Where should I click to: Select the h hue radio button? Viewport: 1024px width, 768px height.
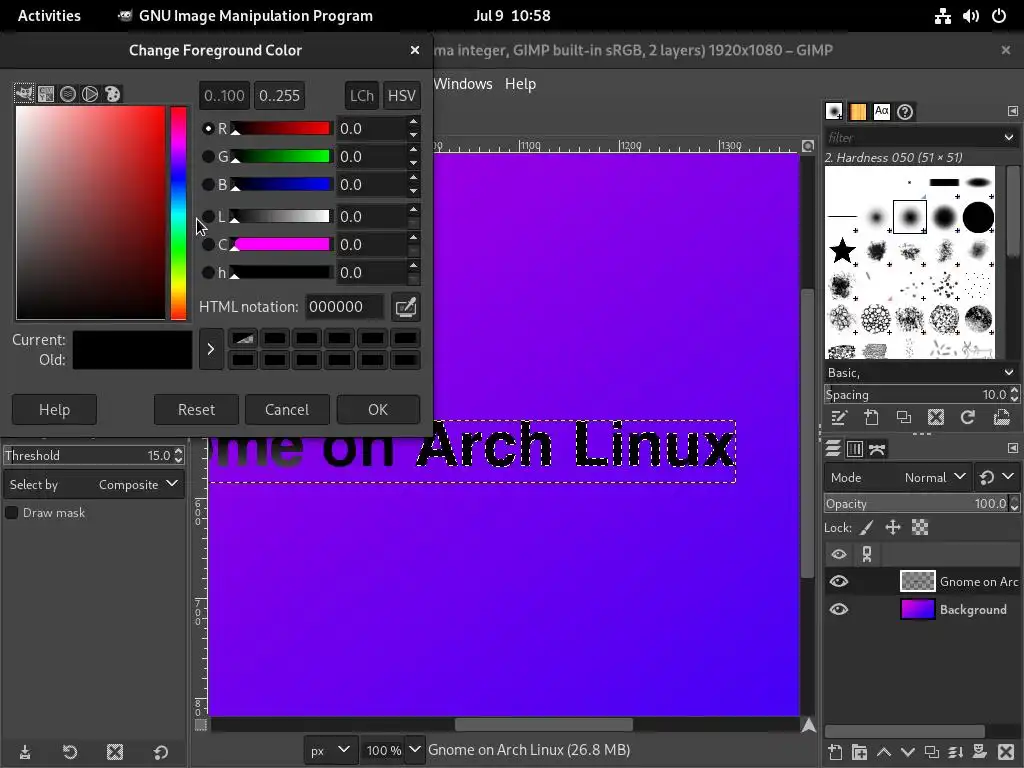(208, 272)
